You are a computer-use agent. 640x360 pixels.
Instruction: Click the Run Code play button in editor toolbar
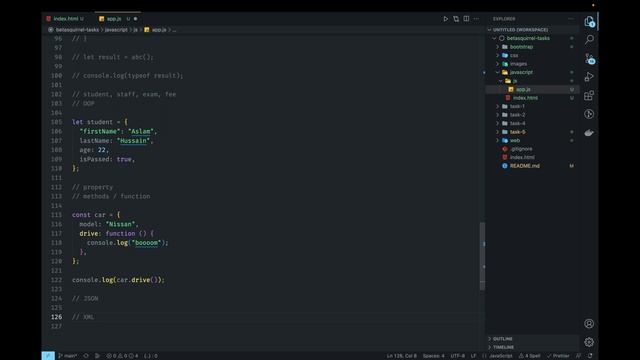[445, 19]
